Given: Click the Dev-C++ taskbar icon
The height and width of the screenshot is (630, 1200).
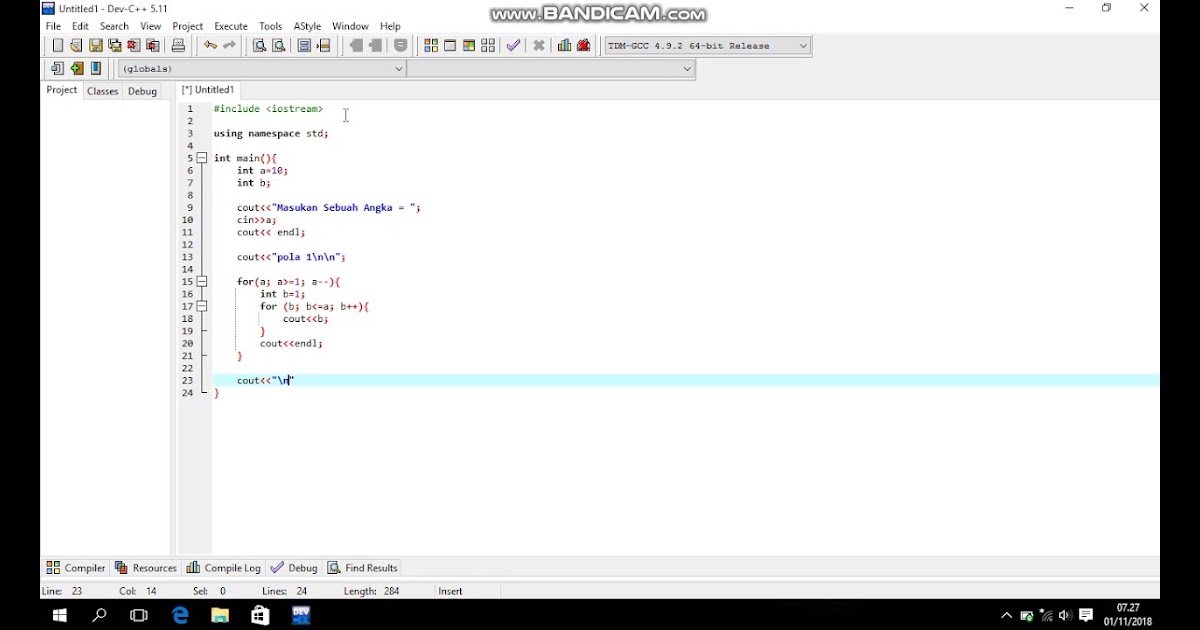Looking at the screenshot, I should [301, 615].
